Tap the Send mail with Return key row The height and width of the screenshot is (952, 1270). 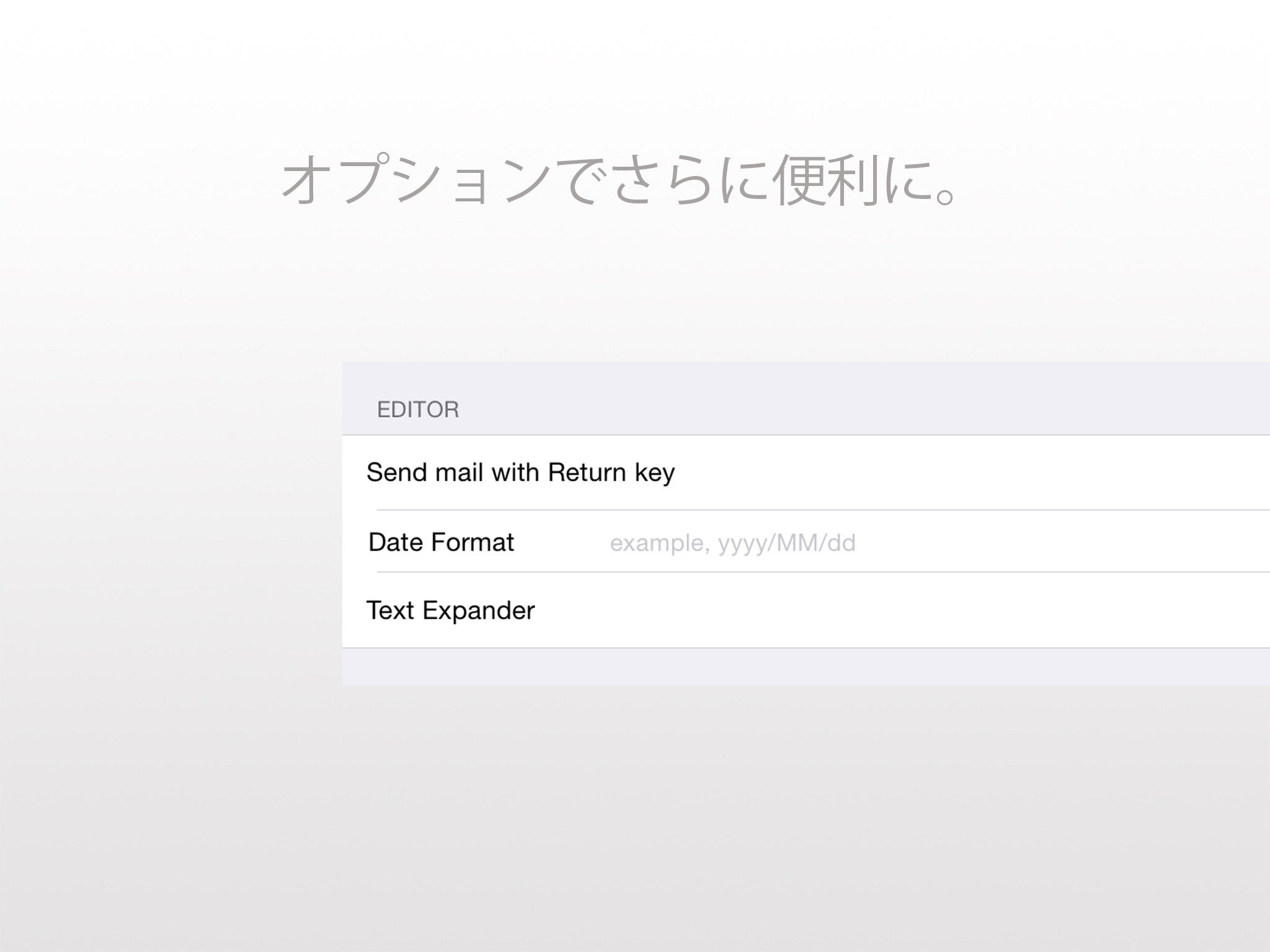coord(806,473)
